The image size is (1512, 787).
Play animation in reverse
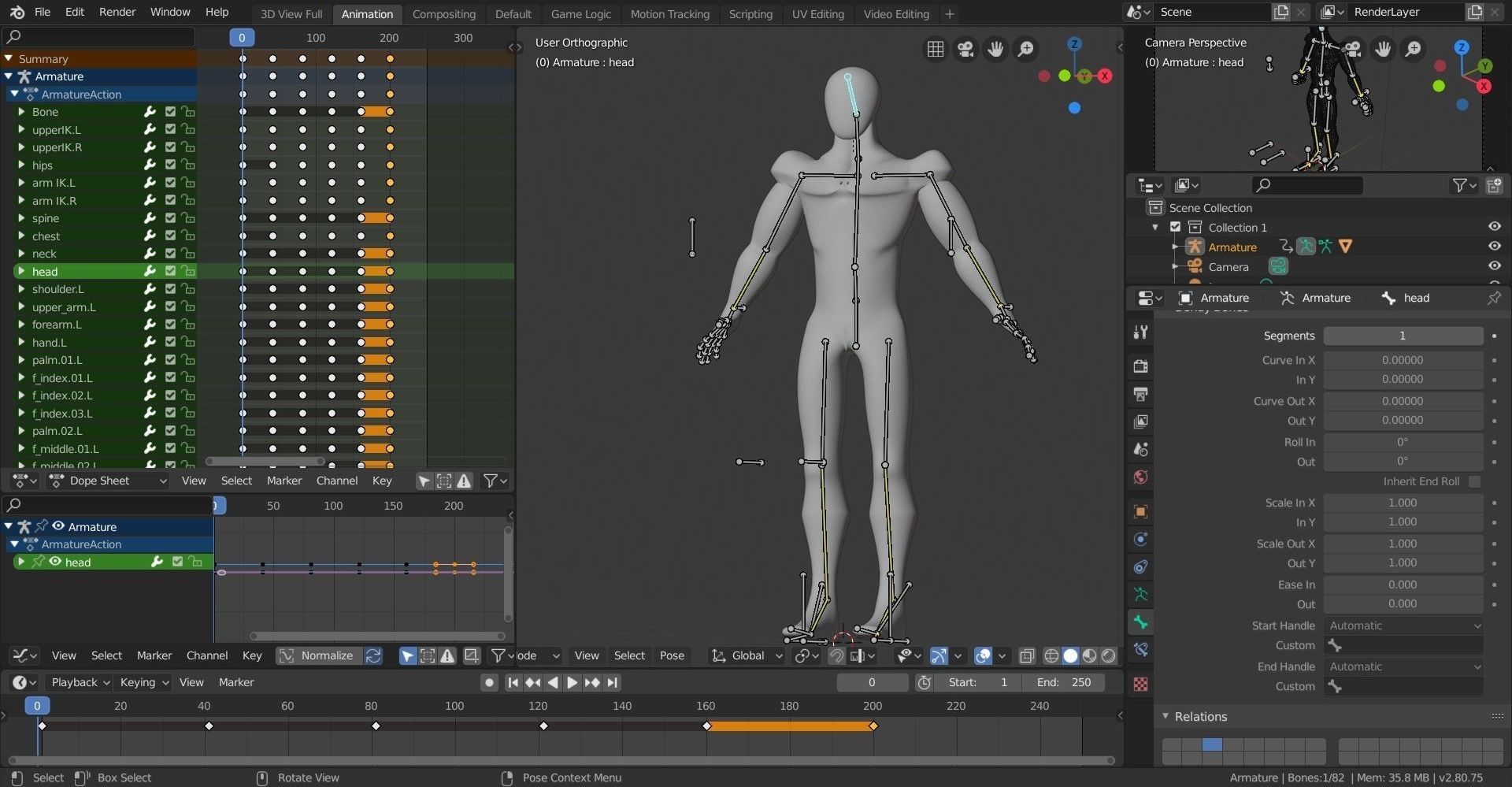[x=553, y=682]
